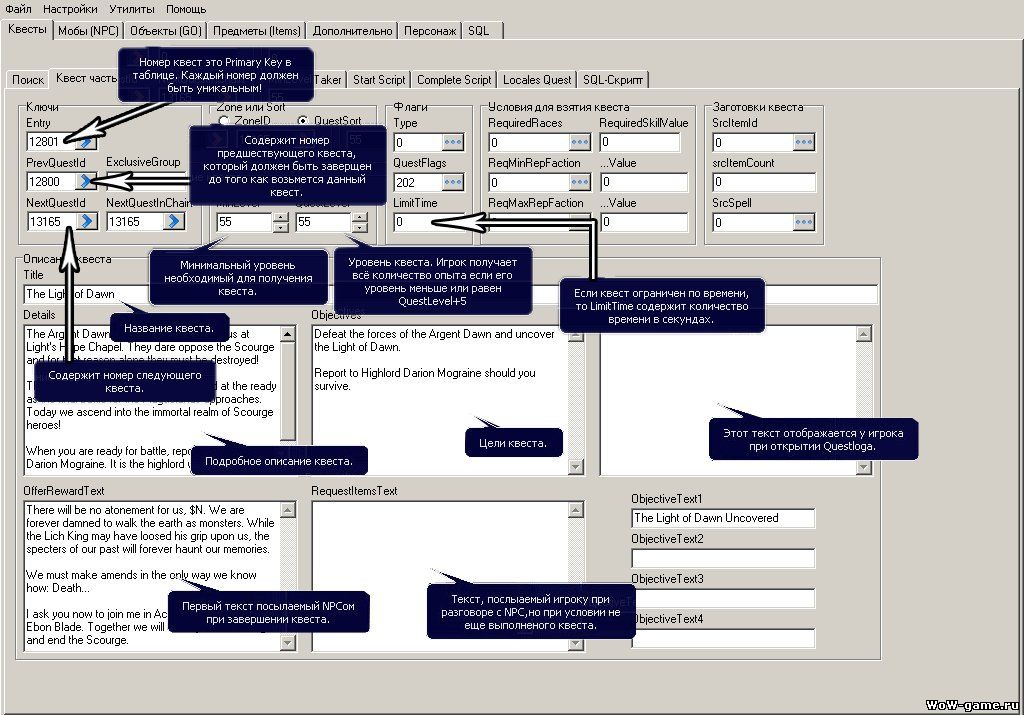Open the Locales Quest sub-tab
Screen dimensions: 1024x715
pyautogui.click(x=537, y=80)
